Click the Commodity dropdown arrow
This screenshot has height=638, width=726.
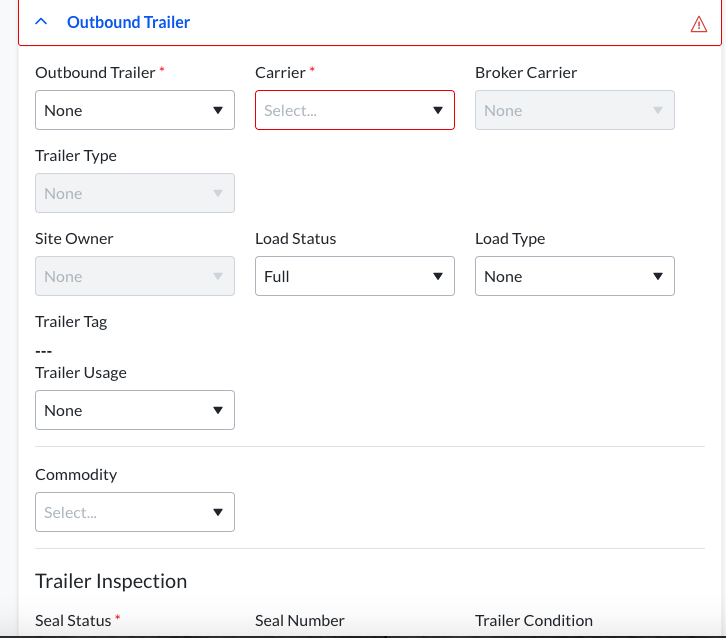coord(218,512)
